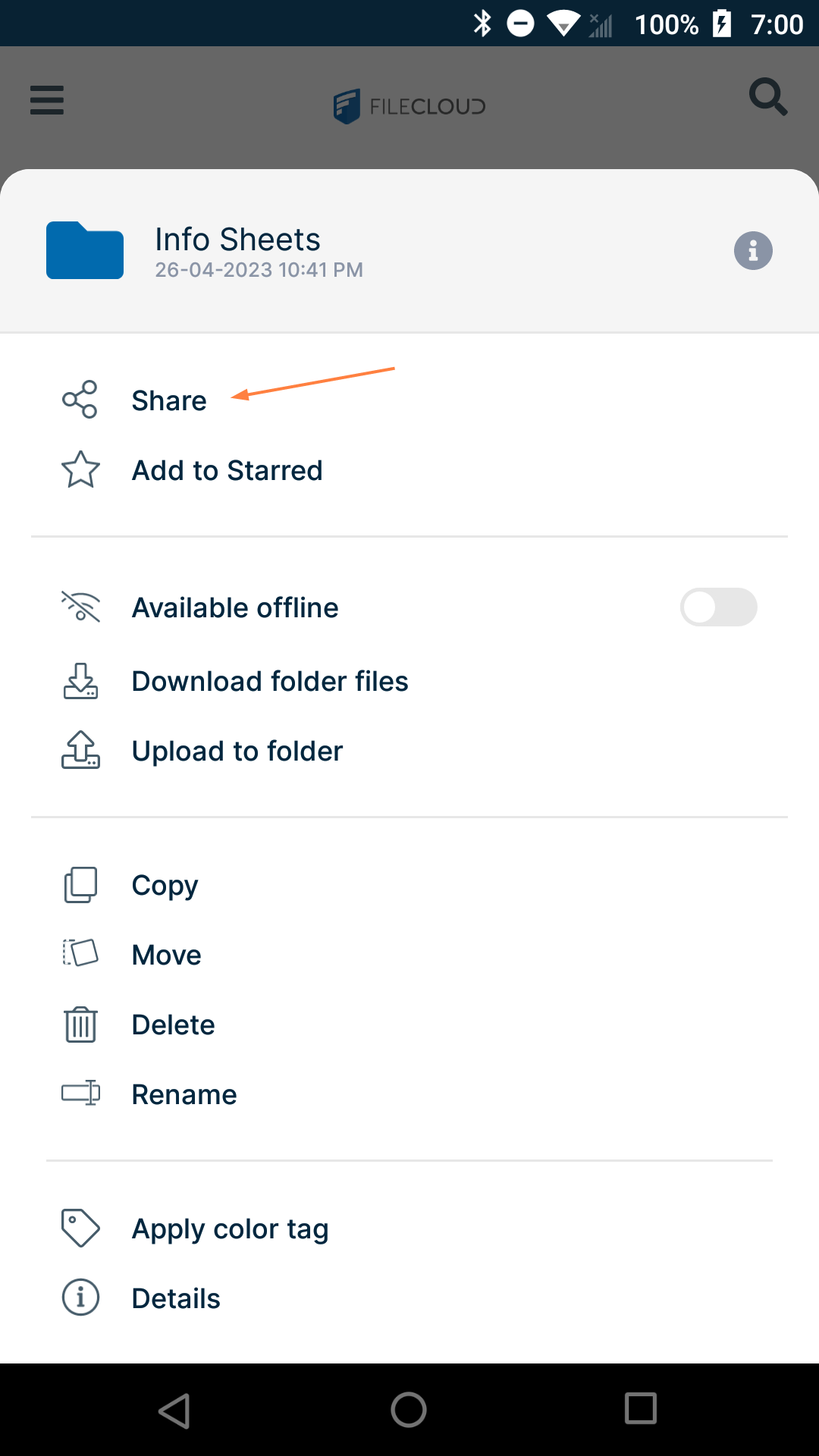
Task: Tap the star icon for Add to Starred
Action: [80, 470]
